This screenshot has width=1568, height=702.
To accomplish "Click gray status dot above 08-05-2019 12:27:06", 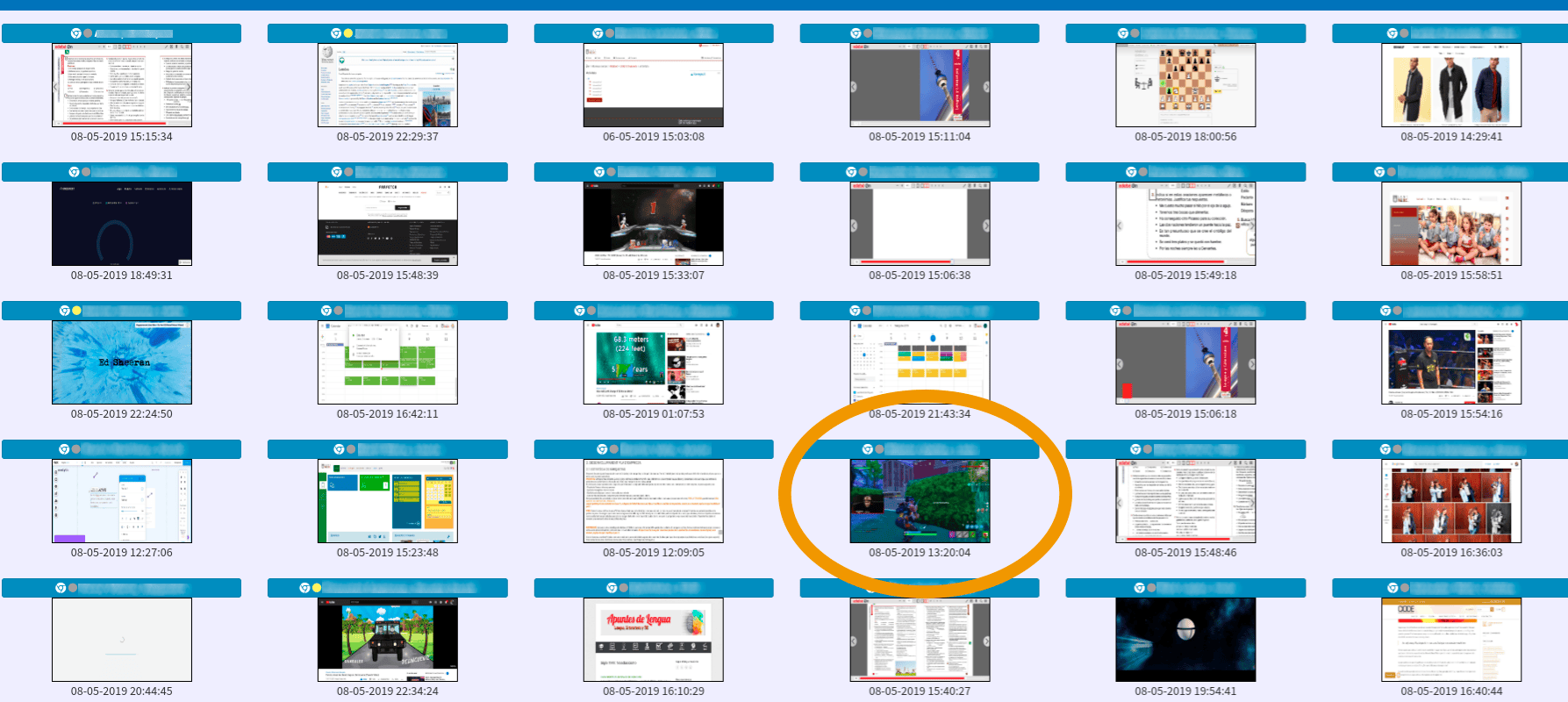I will click(x=76, y=449).
